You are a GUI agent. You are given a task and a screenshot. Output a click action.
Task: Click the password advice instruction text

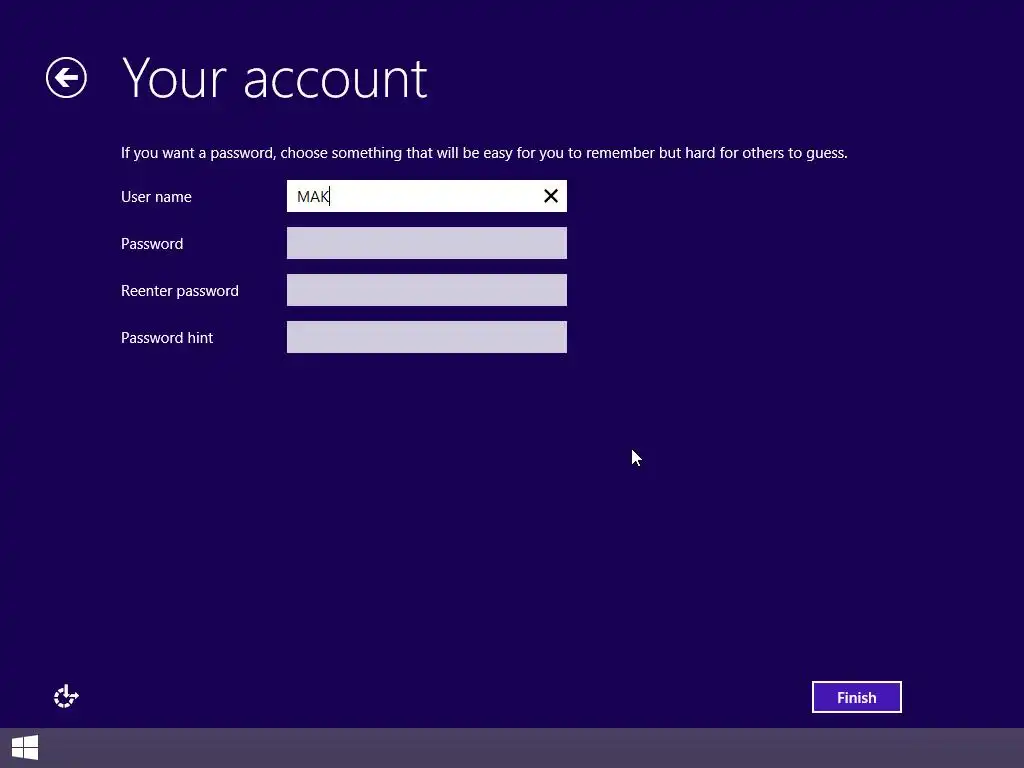click(484, 153)
